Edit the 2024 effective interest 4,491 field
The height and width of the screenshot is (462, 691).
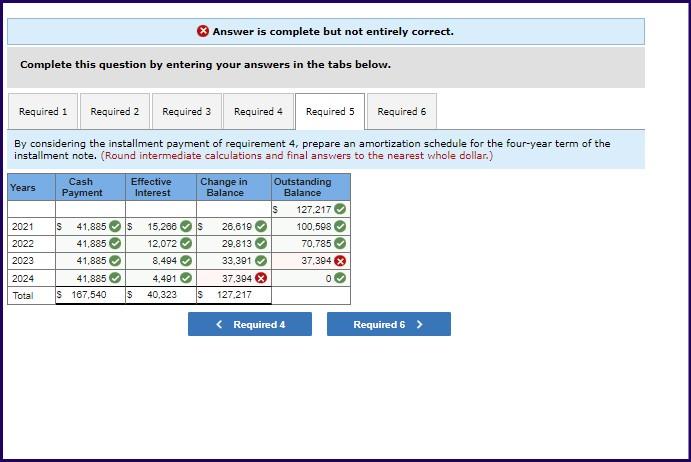(161, 278)
